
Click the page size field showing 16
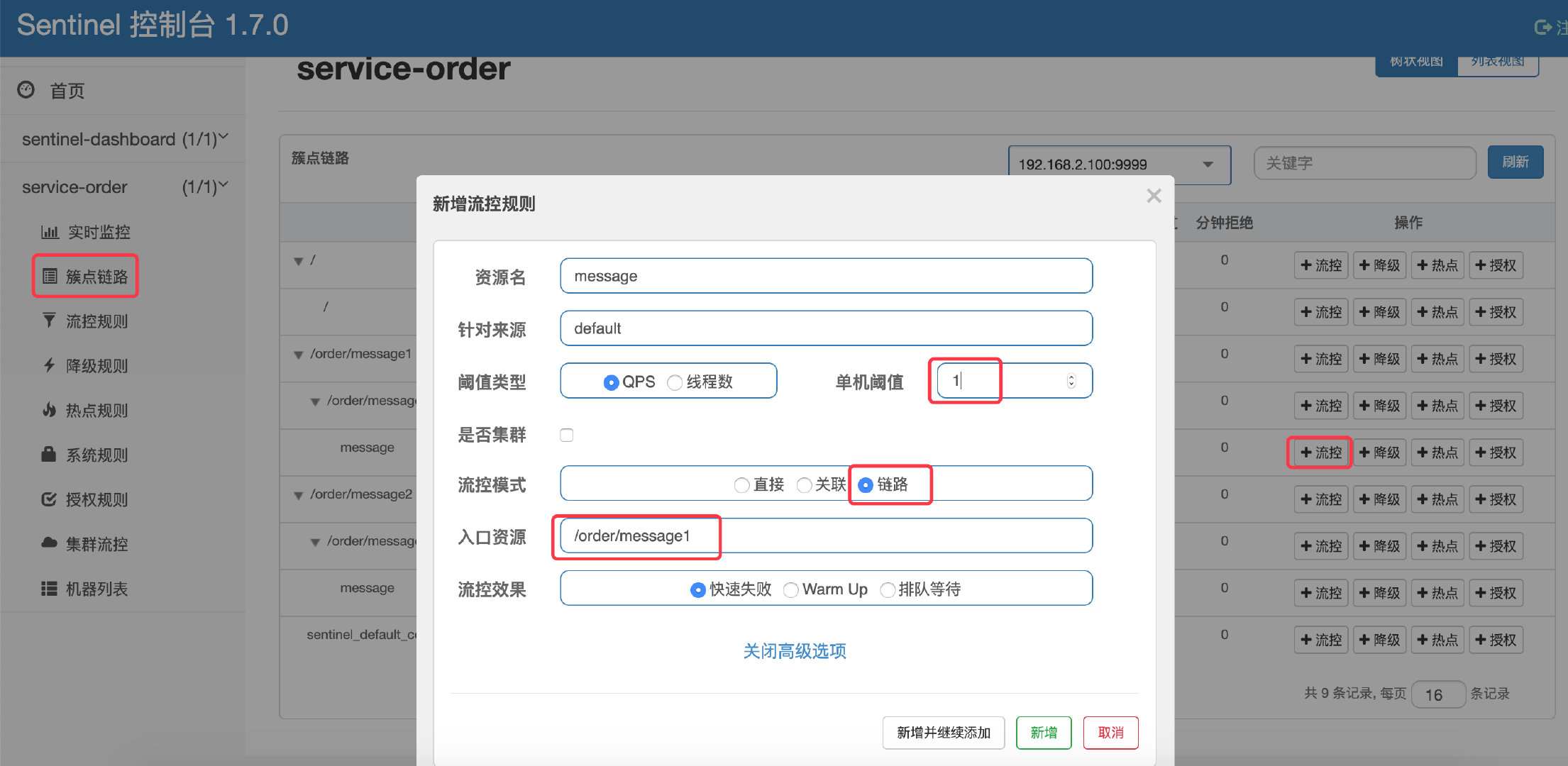click(1438, 694)
